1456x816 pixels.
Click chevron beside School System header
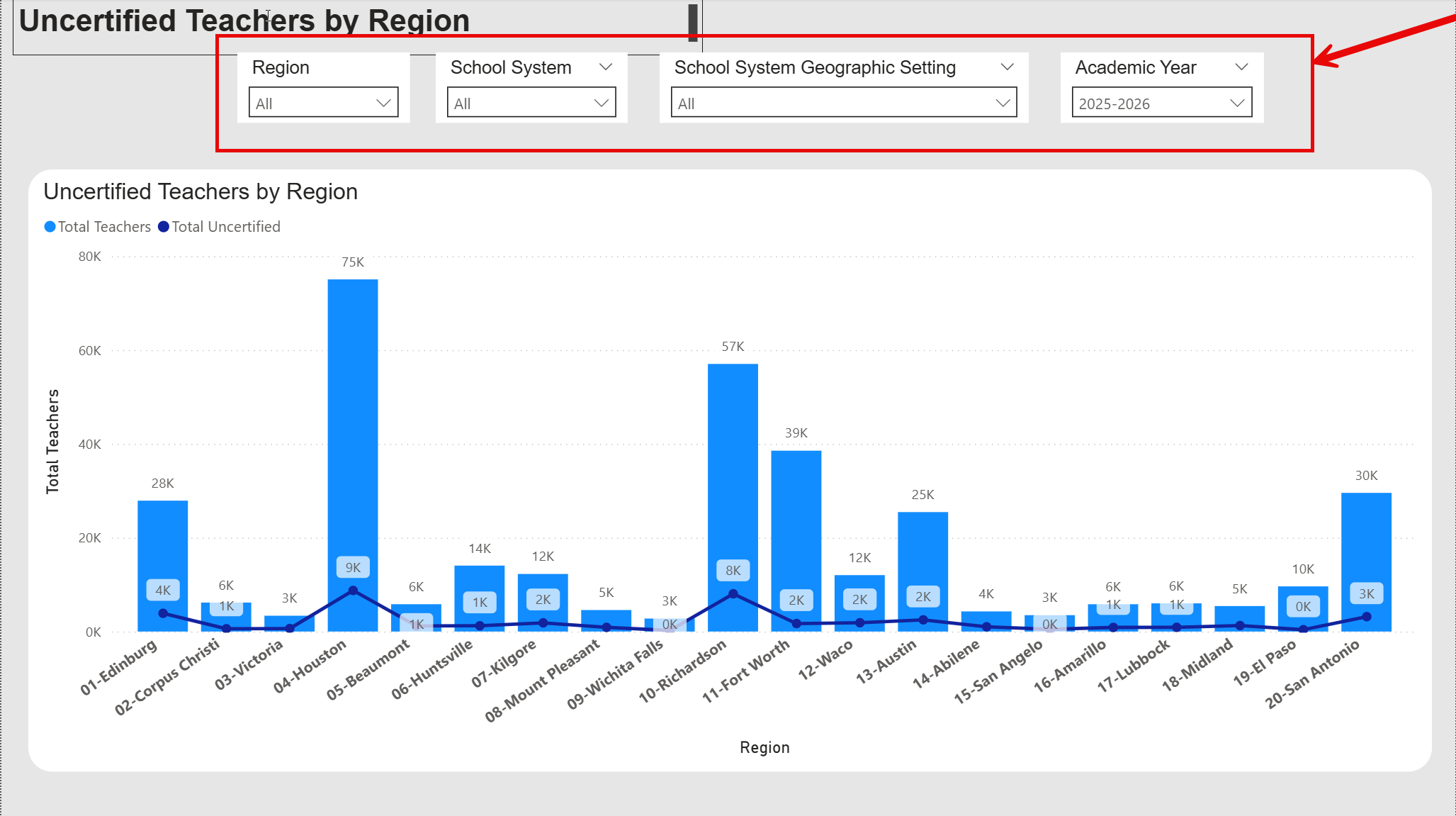(x=605, y=67)
